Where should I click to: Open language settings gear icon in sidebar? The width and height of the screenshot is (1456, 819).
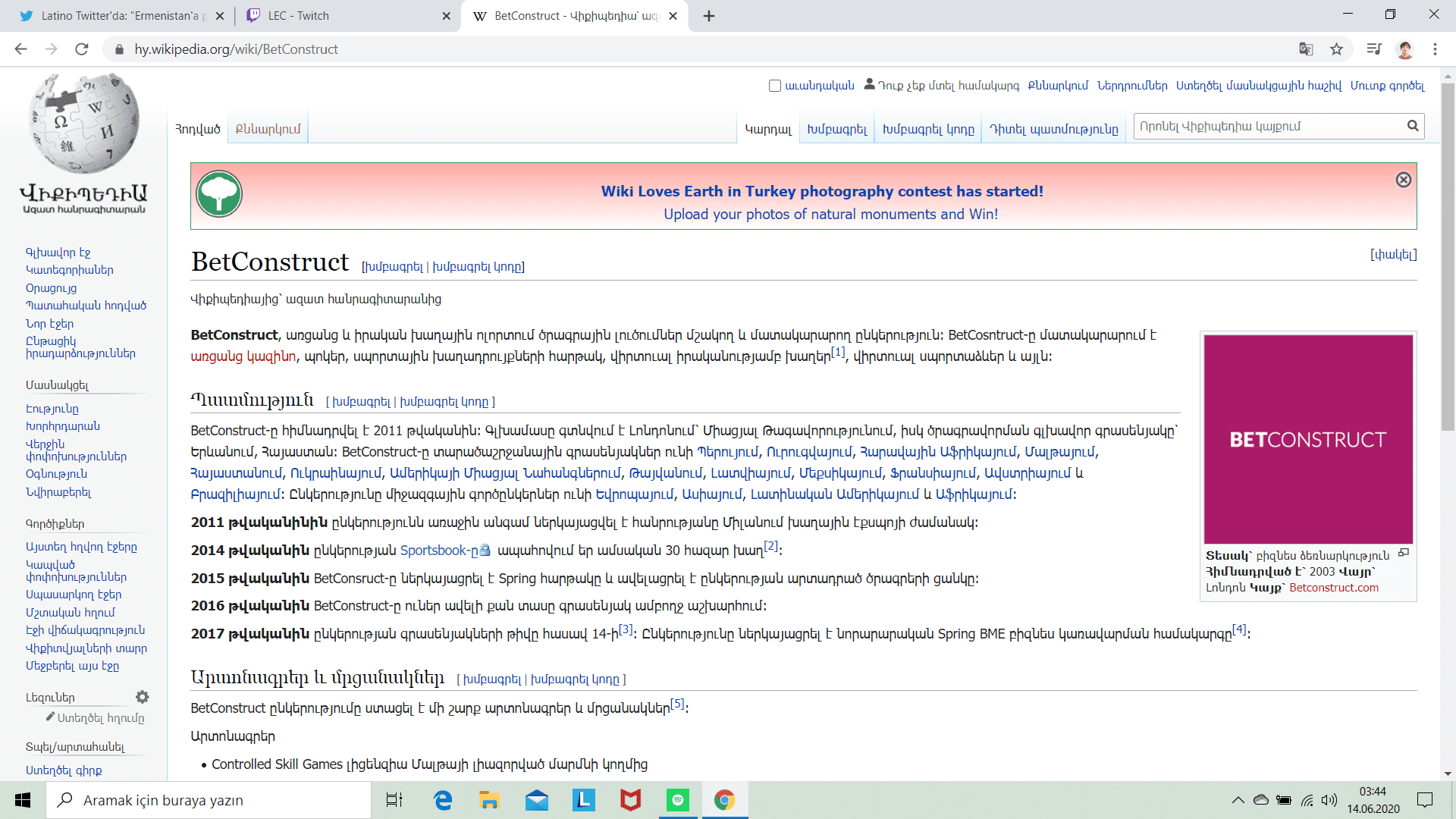point(142,697)
